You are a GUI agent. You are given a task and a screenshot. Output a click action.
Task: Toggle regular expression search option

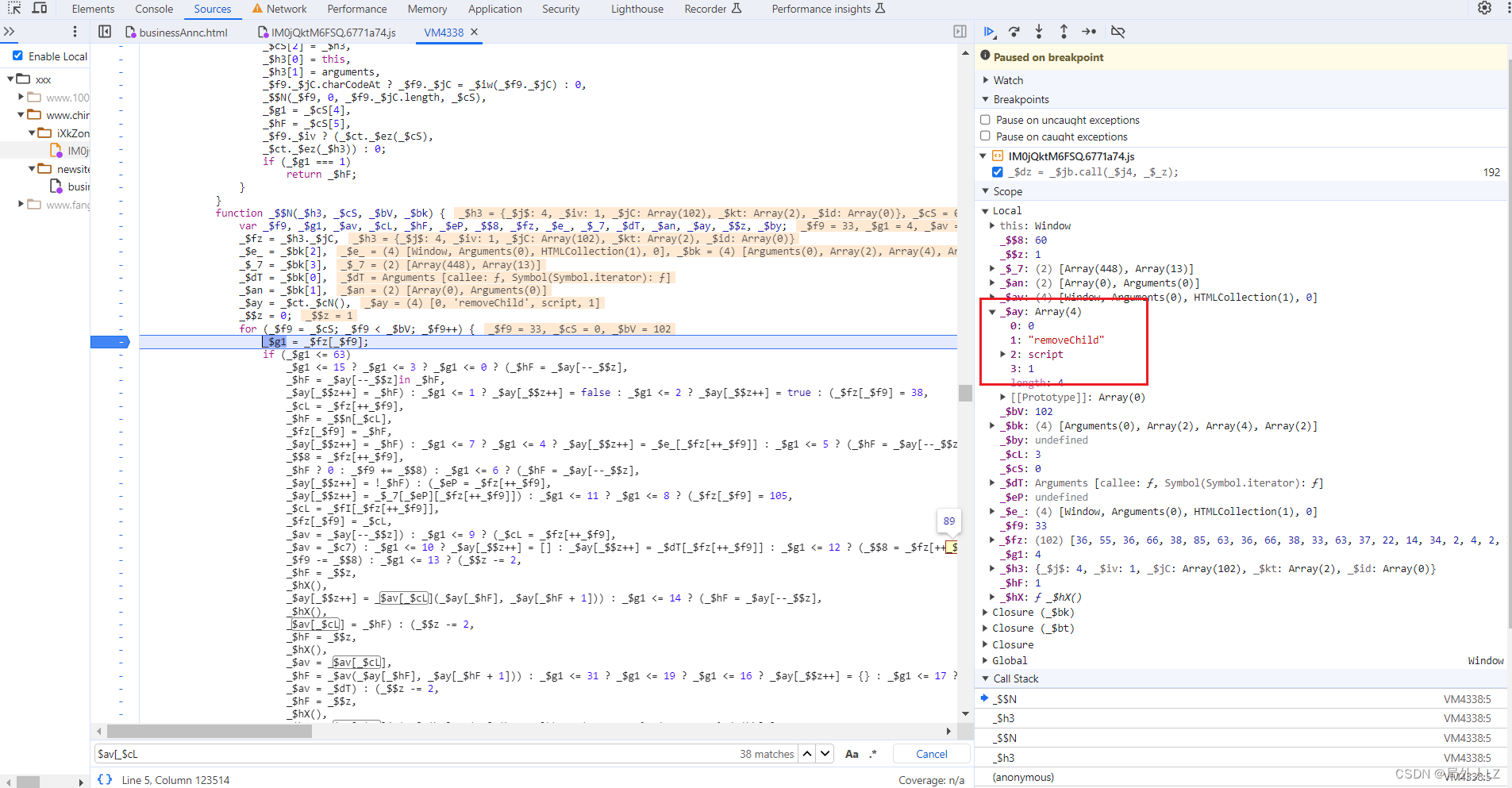[x=873, y=754]
